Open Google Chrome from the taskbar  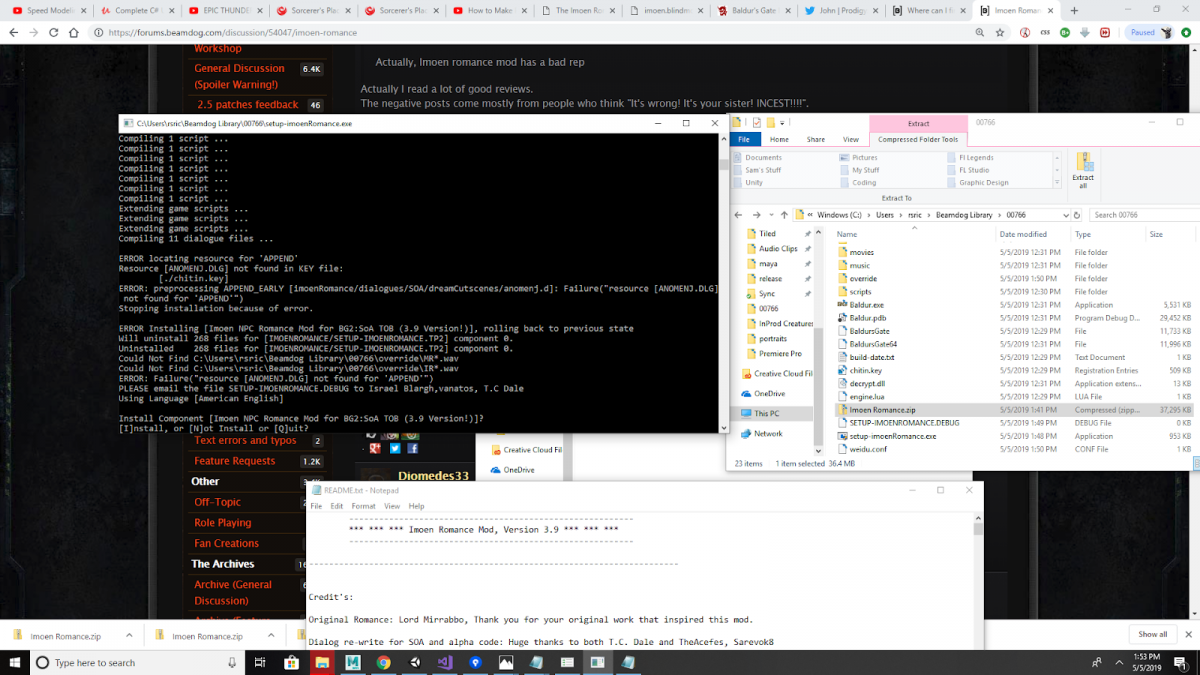(383, 662)
